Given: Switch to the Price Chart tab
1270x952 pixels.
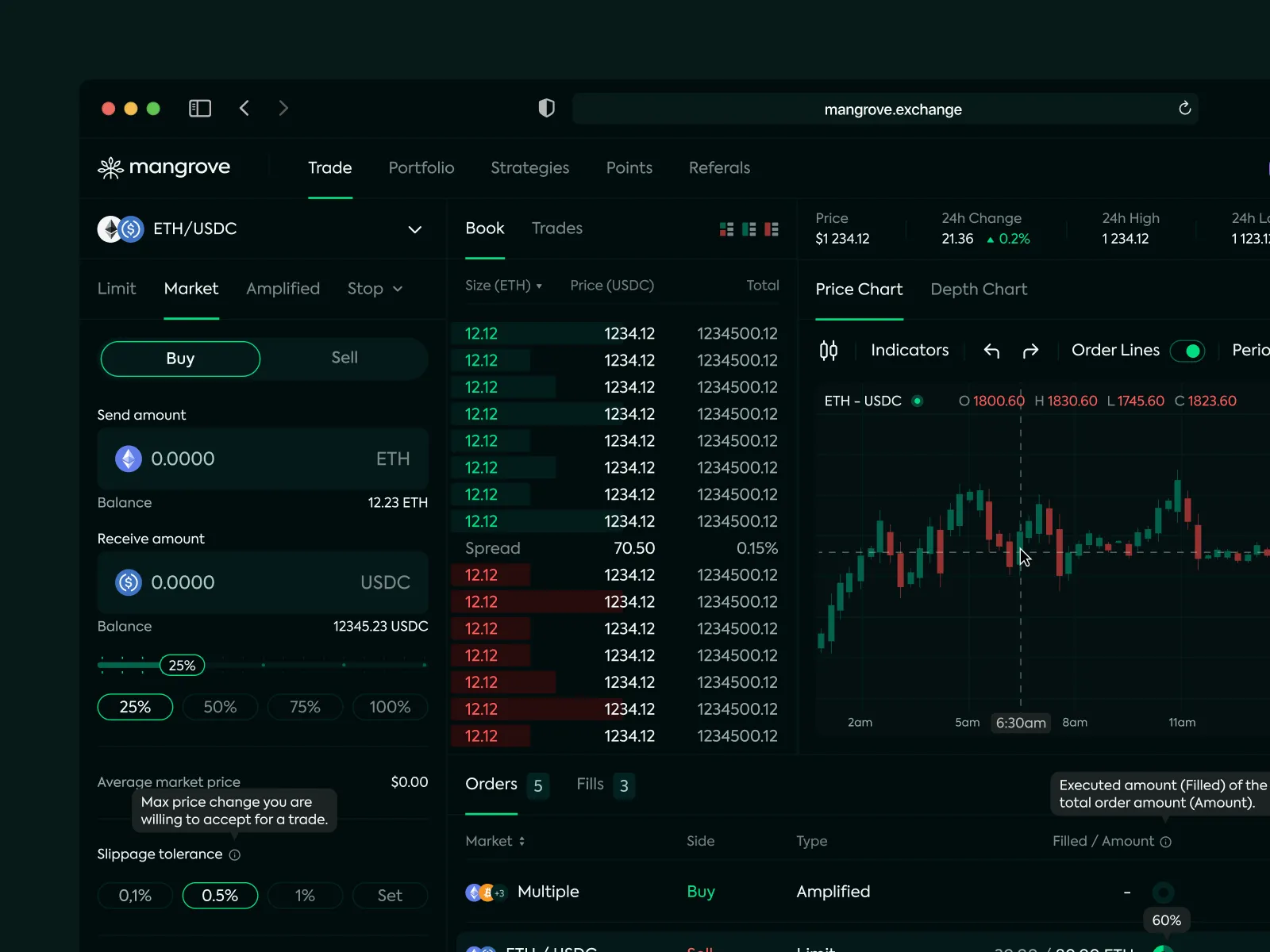Looking at the screenshot, I should [x=859, y=290].
